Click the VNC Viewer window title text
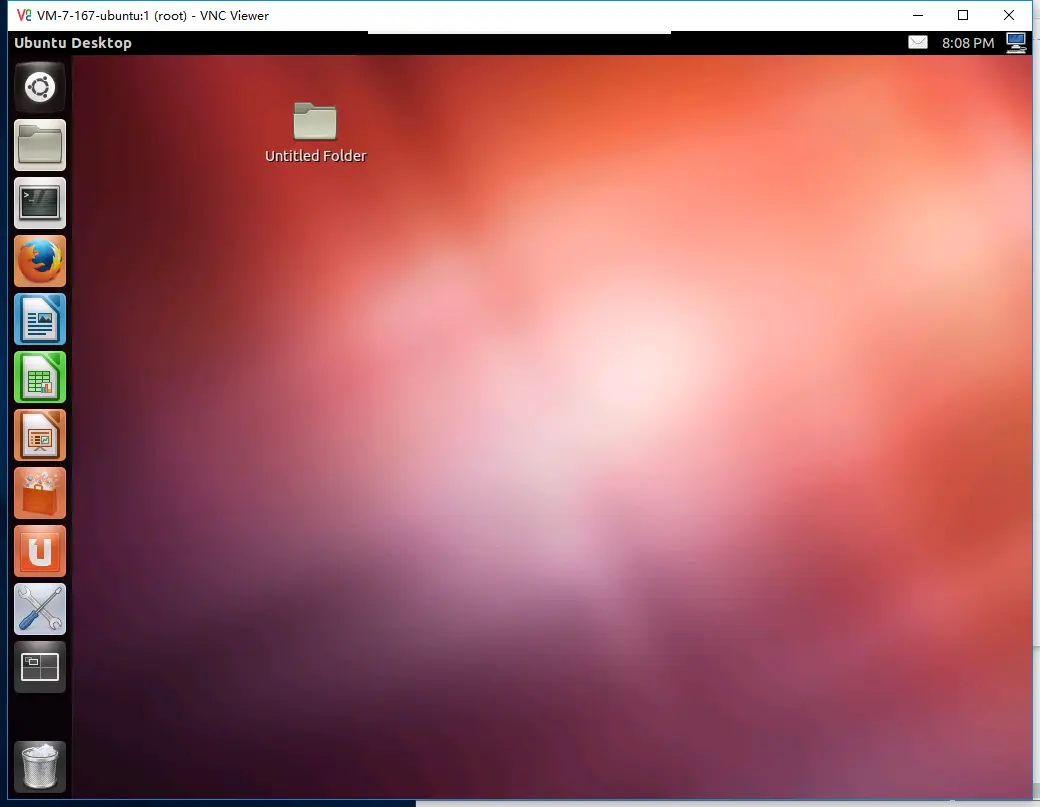 153,16
